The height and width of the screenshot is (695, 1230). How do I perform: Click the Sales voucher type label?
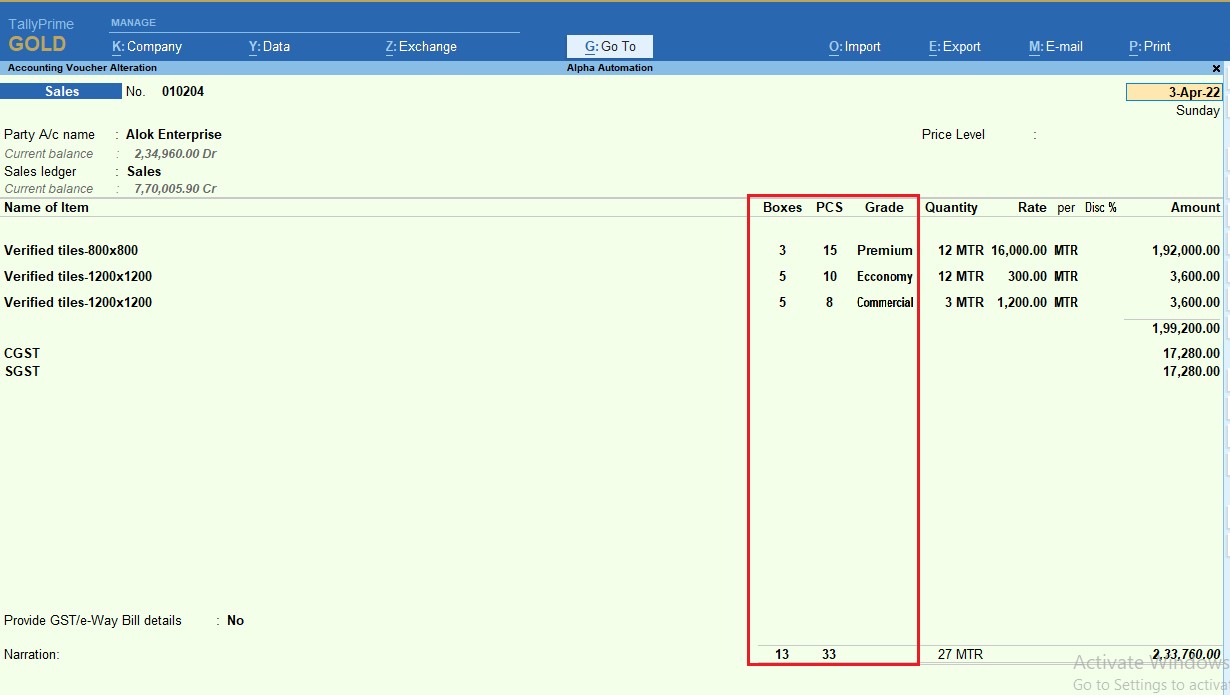pyautogui.click(x=60, y=91)
